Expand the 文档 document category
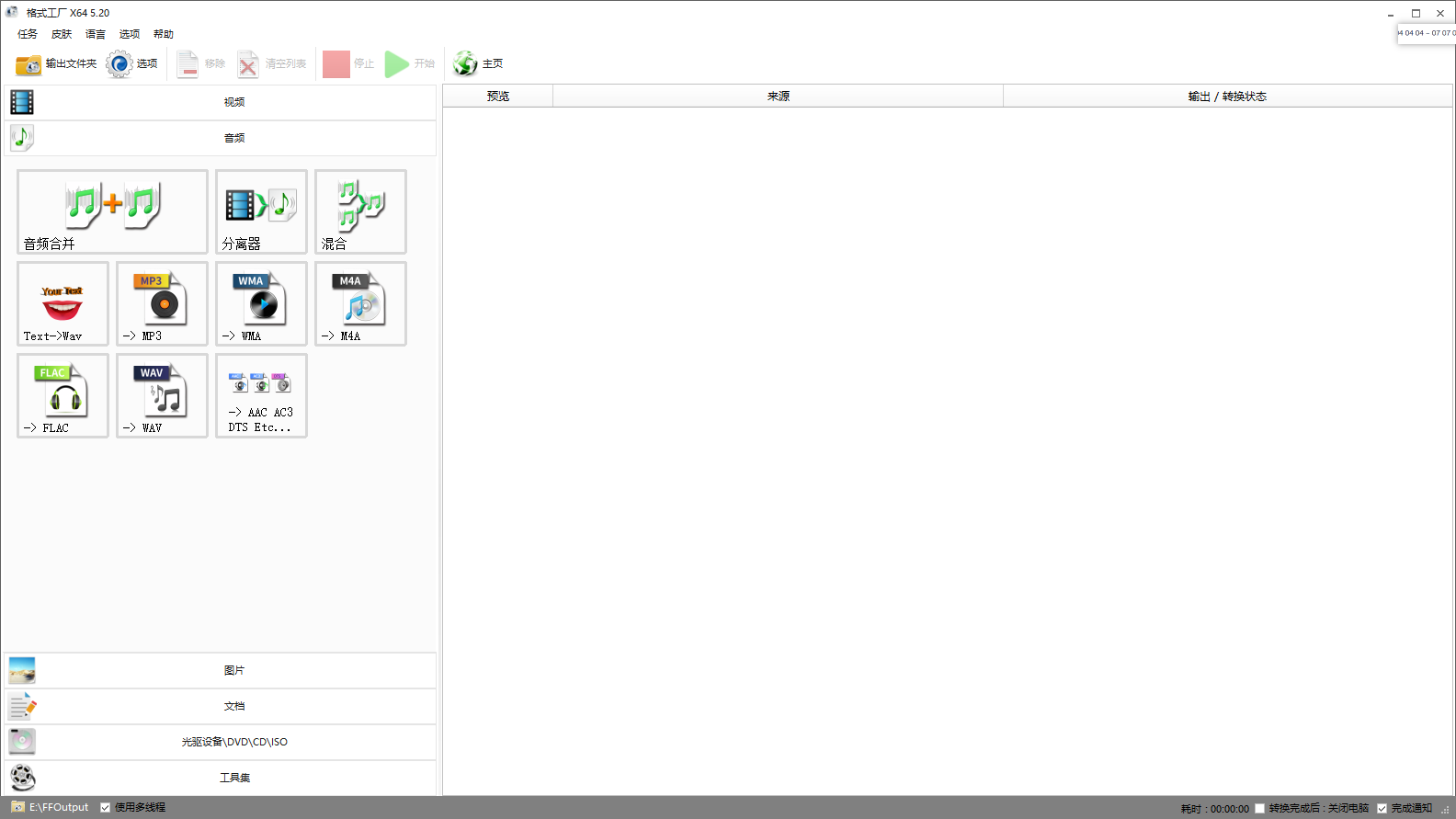The height and width of the screenshot is (819, 1456). (221, 706)
